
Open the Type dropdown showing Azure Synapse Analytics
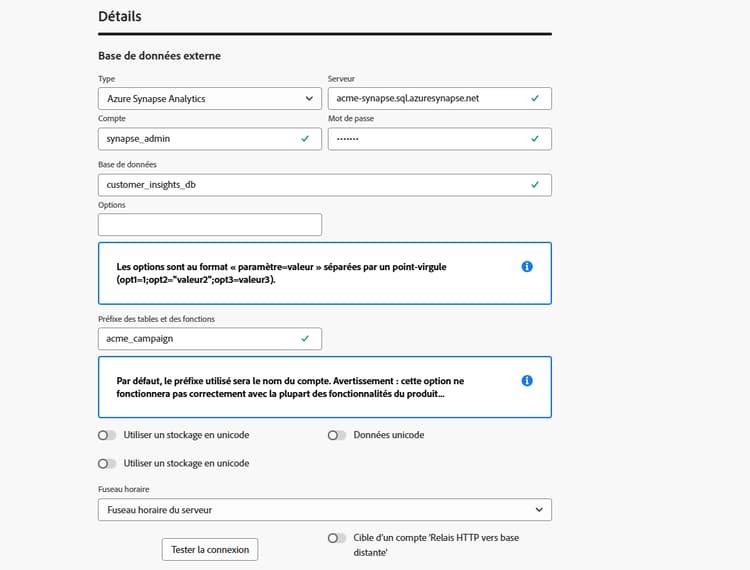pyautogui.click(x=210, y=99)
